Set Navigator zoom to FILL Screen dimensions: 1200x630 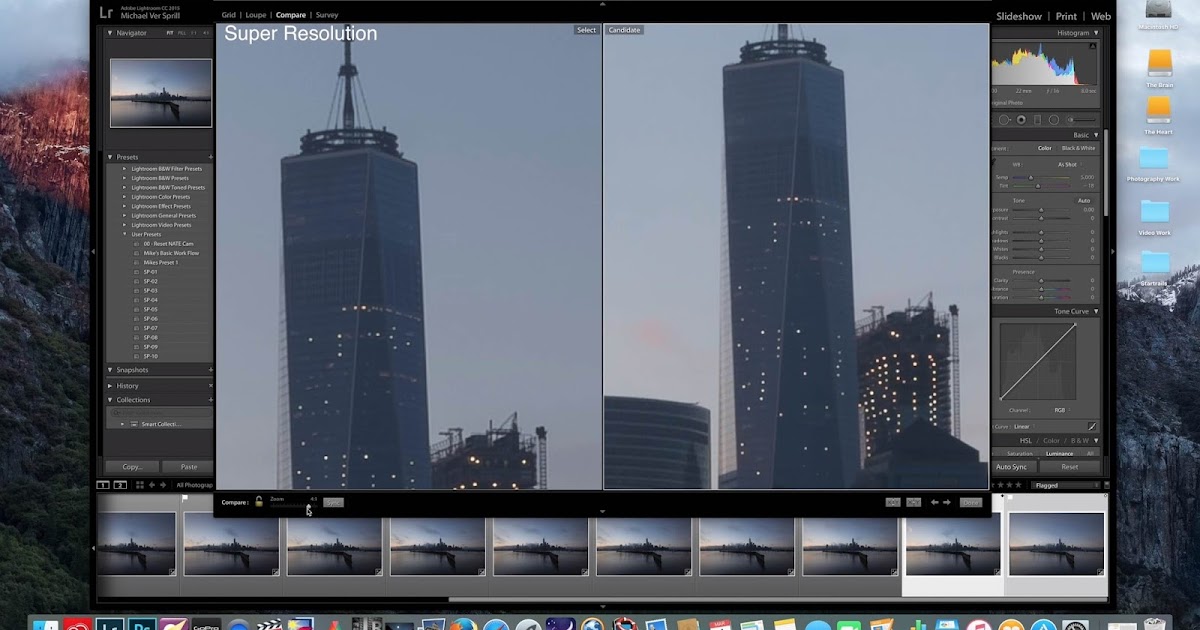click(181, 33)
